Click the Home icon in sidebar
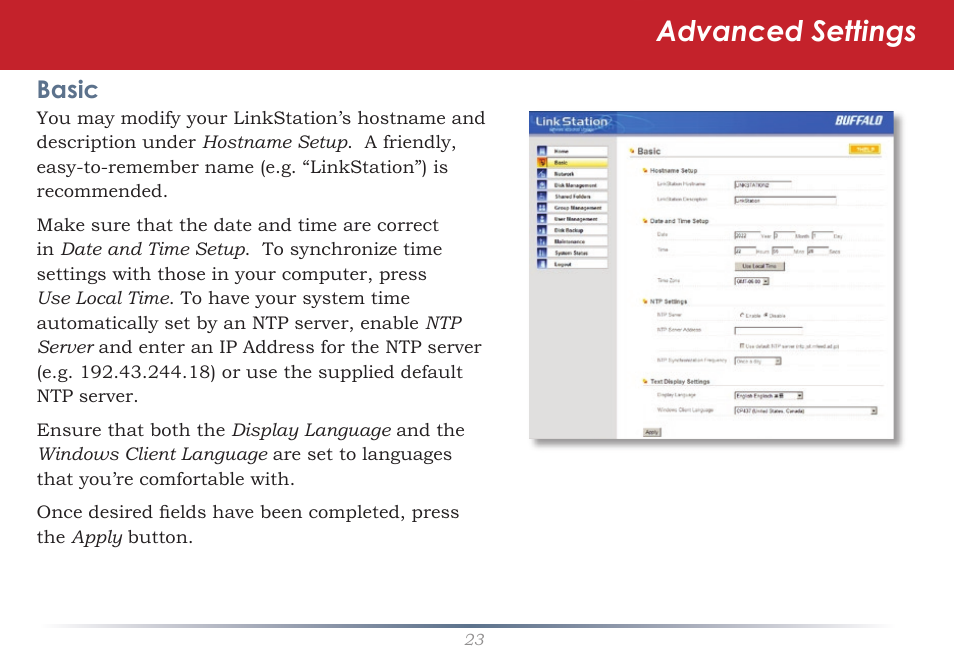Viewport: 954px width, 661px height. (x=542, y=151)
